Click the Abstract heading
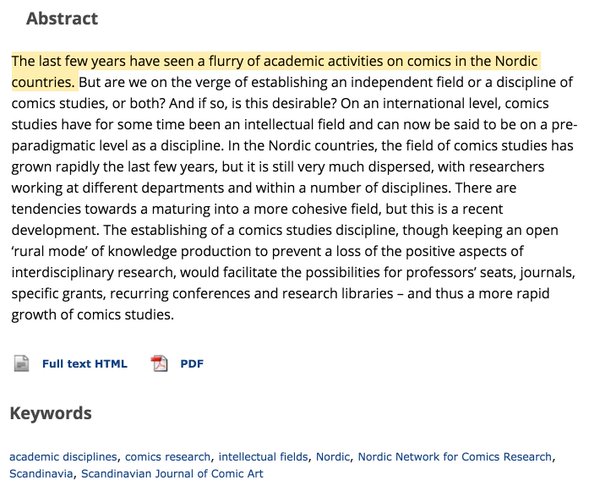Viewport: 600px width, 491px height. click(62, 19)
